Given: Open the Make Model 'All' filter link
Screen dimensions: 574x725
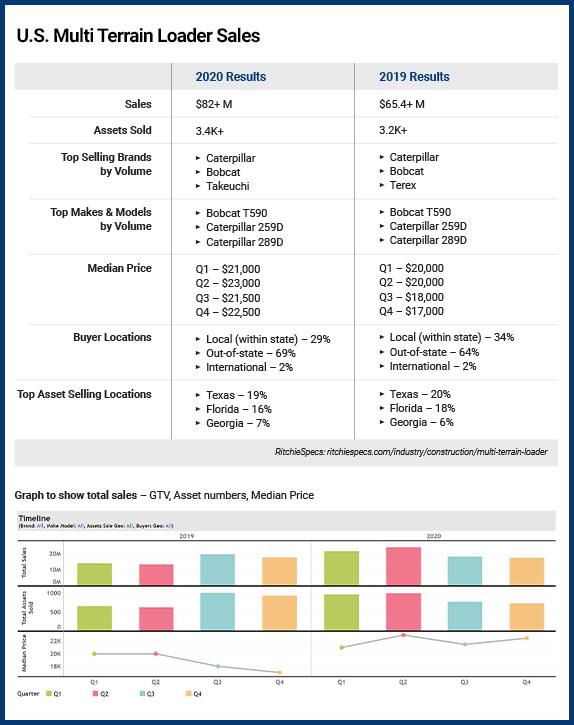Looking at the screenshot, I should 81,526.
